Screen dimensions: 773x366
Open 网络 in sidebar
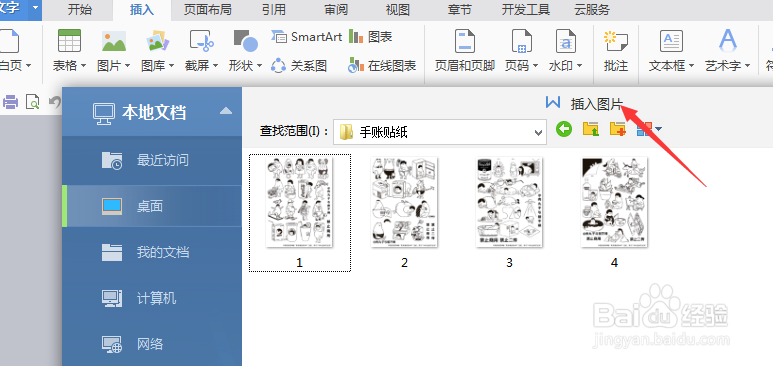point(152,344)
